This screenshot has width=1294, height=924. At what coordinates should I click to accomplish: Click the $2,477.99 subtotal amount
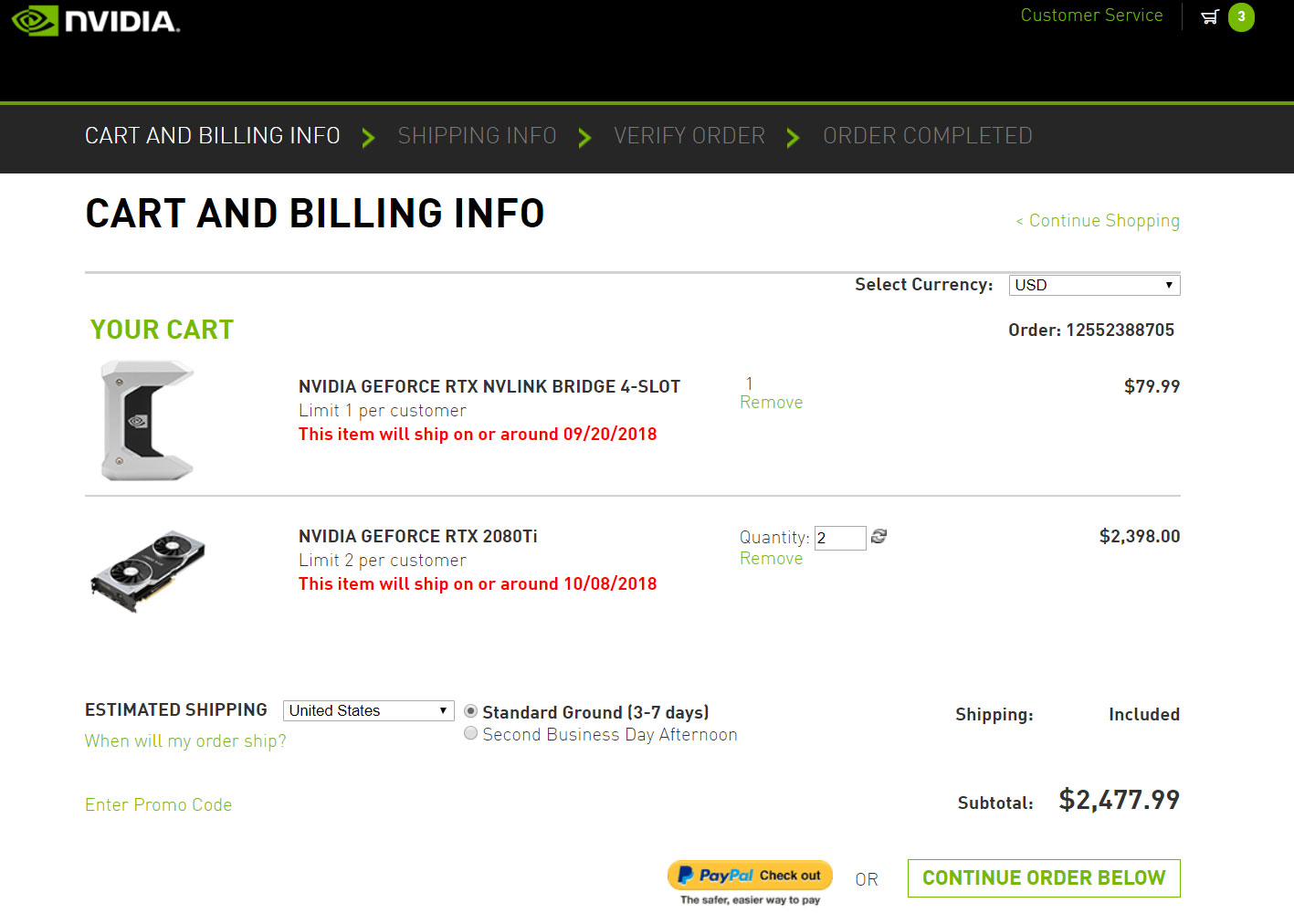click(x=1119, y=801)
